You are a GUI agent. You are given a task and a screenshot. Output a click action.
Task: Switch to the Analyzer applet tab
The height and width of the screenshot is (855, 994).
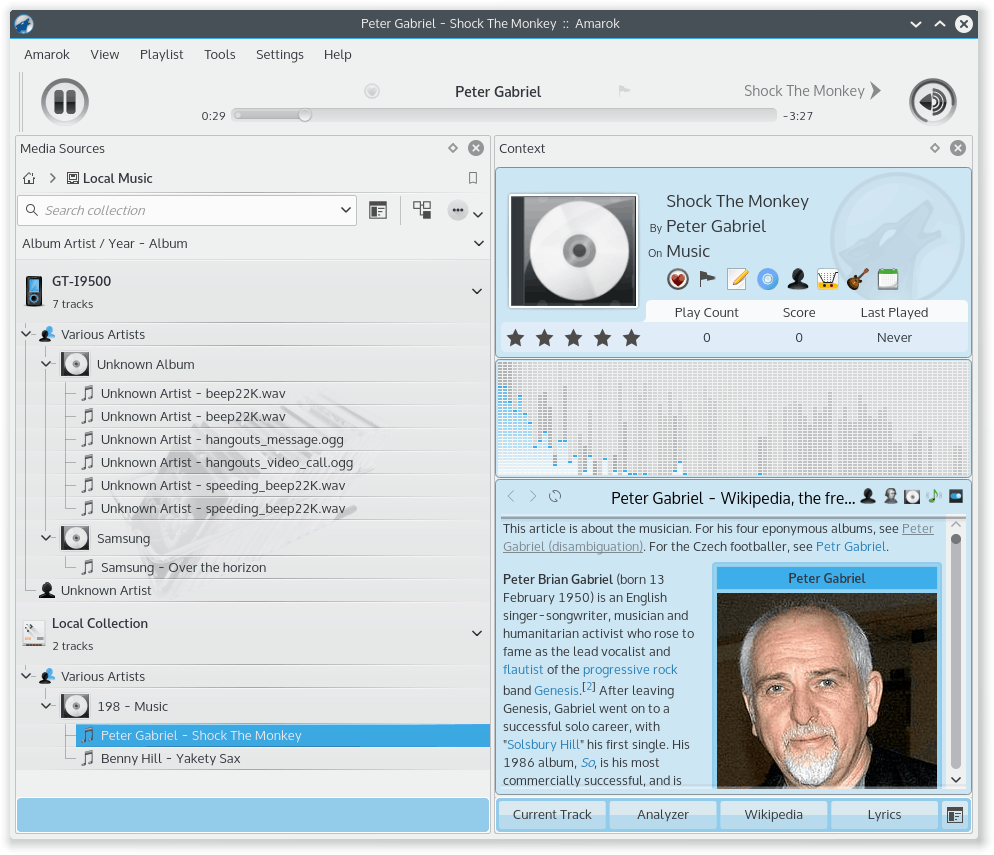tap(663, 814)
